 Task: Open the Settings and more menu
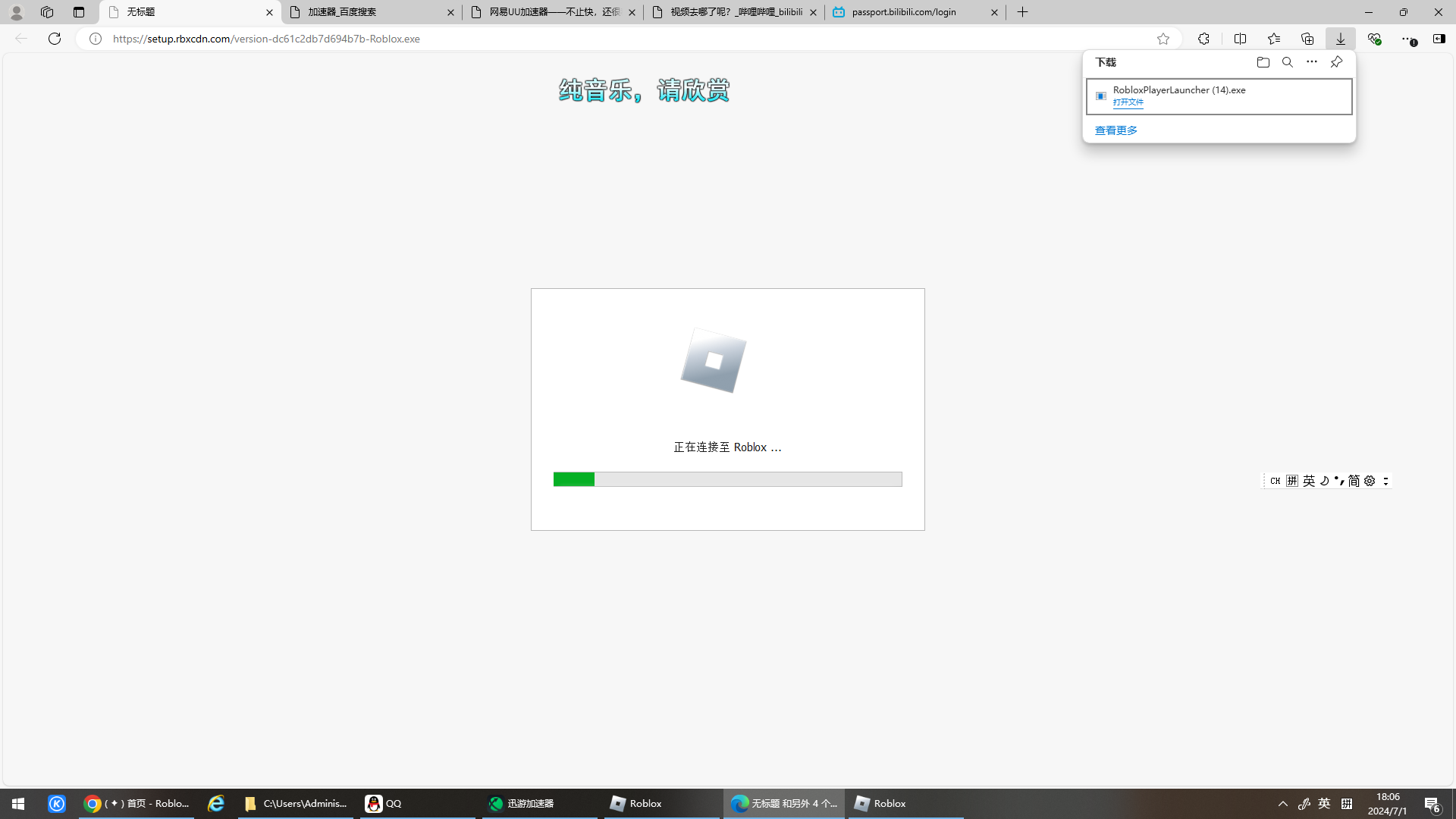click(x=1408, y=39)
